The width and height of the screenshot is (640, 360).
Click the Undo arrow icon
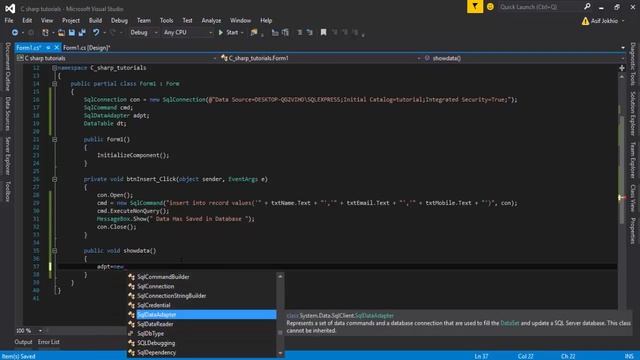96,32
